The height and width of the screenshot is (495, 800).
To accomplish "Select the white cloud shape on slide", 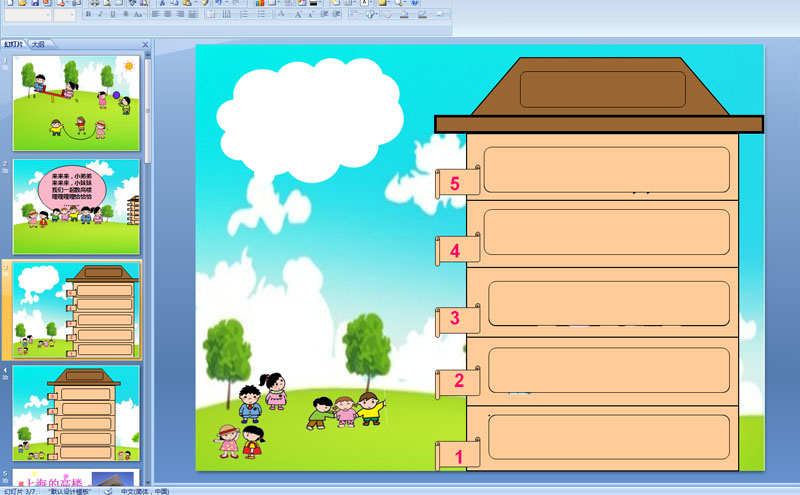I will coord(310,120).
